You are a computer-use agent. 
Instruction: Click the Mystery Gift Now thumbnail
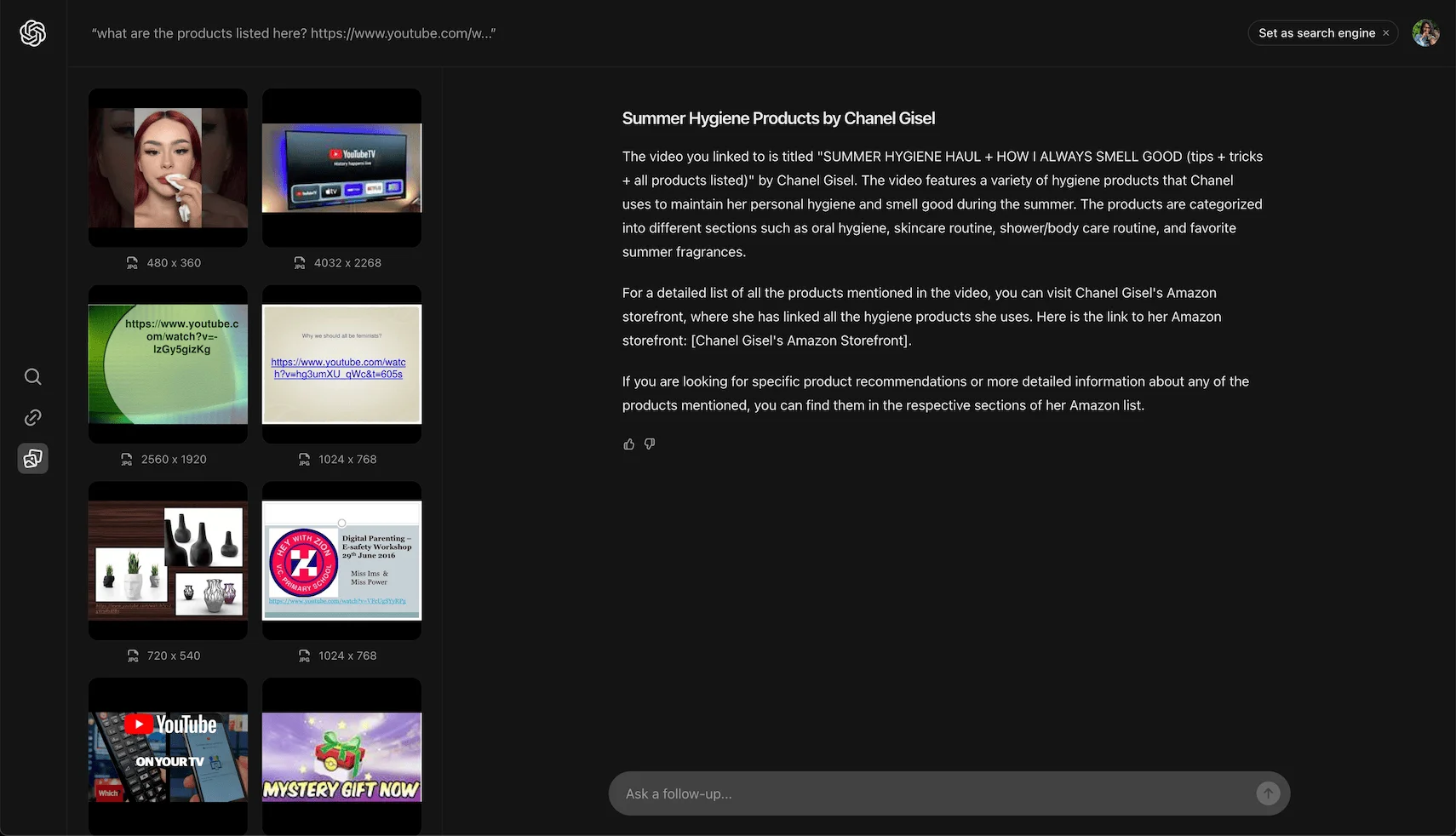click(341, 756)
